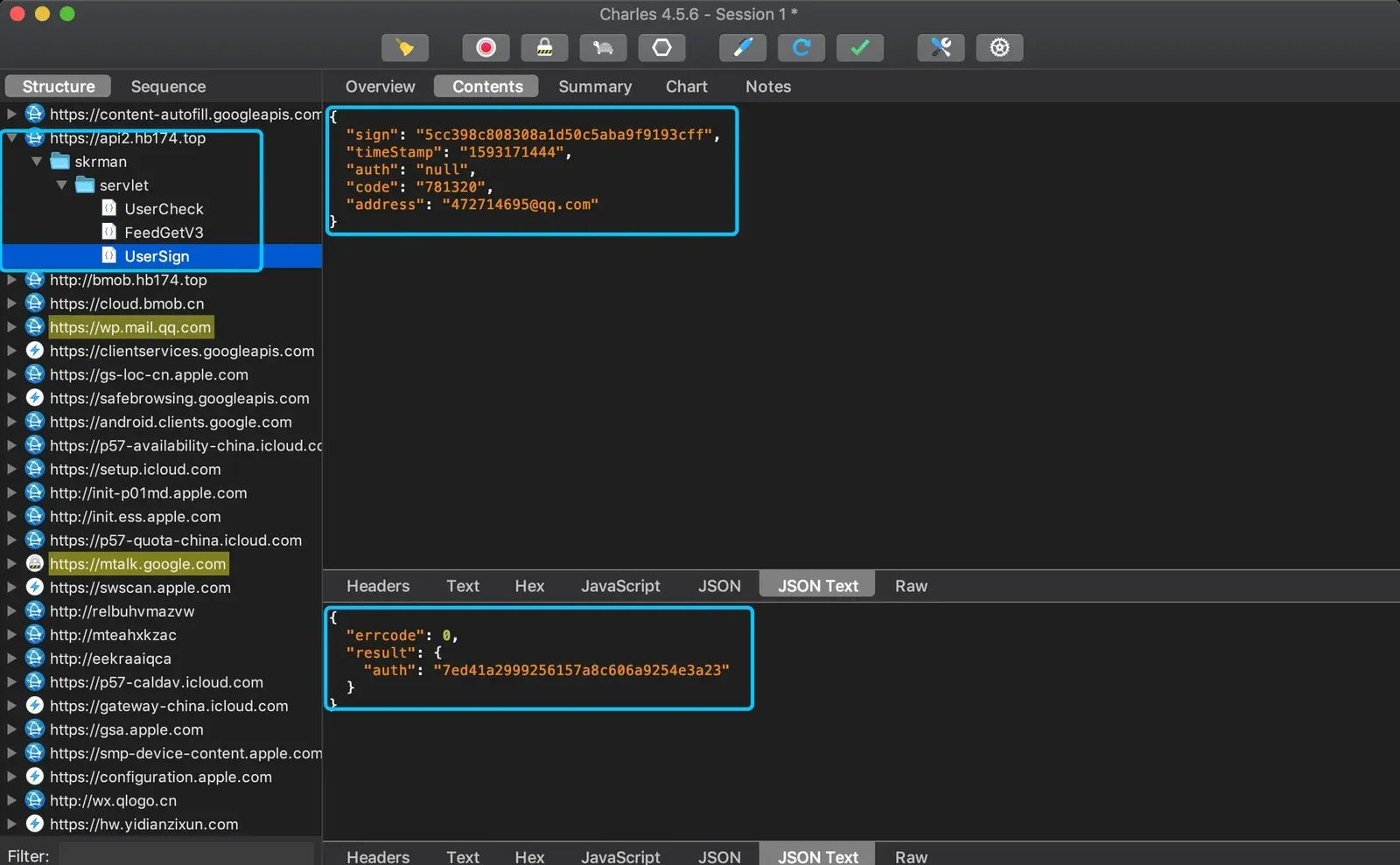Toggle SSL proxying lock icon
The height and width of the screenshot is (865, 1400).
[x=544, y=47]
